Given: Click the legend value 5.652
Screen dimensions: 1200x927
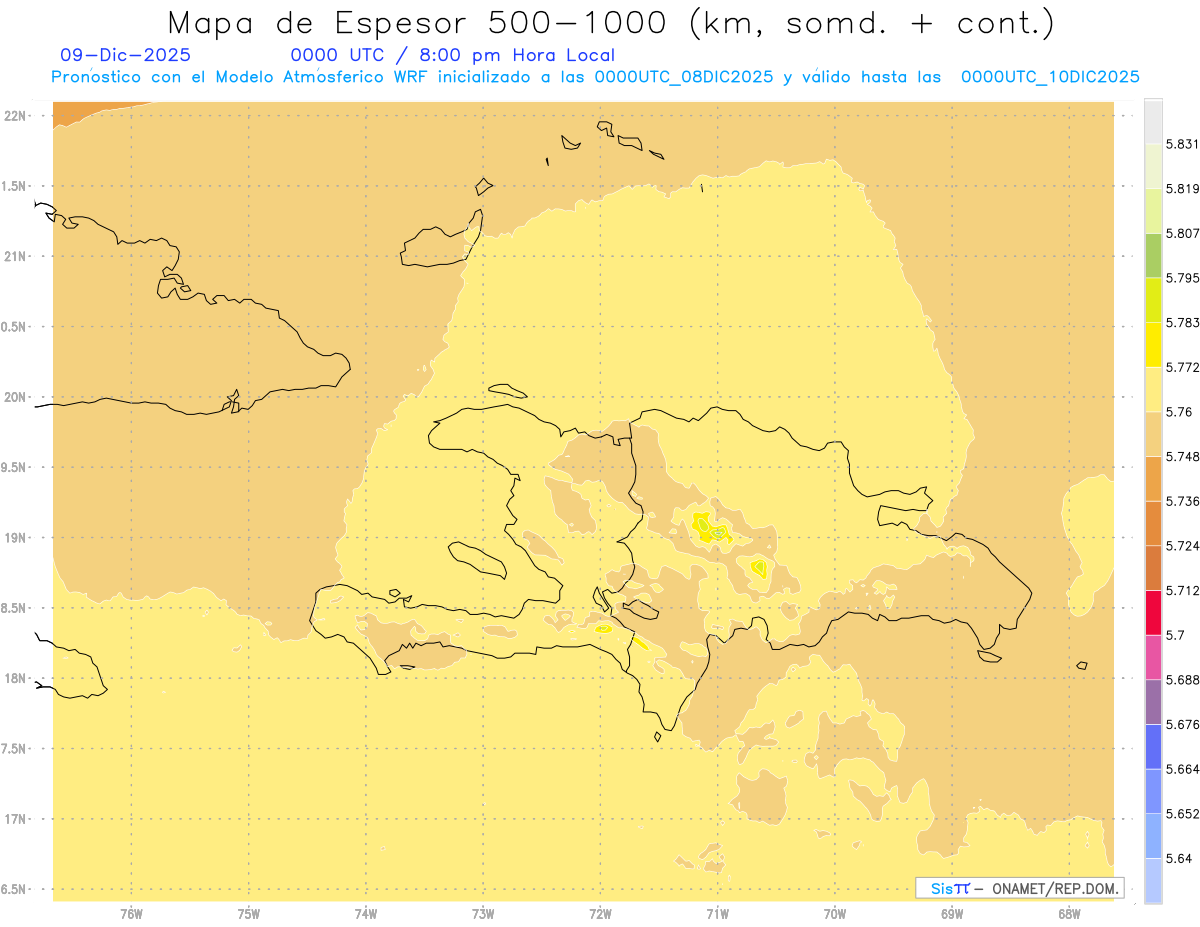Looking at the screenshot, I should coord(1182,813).
